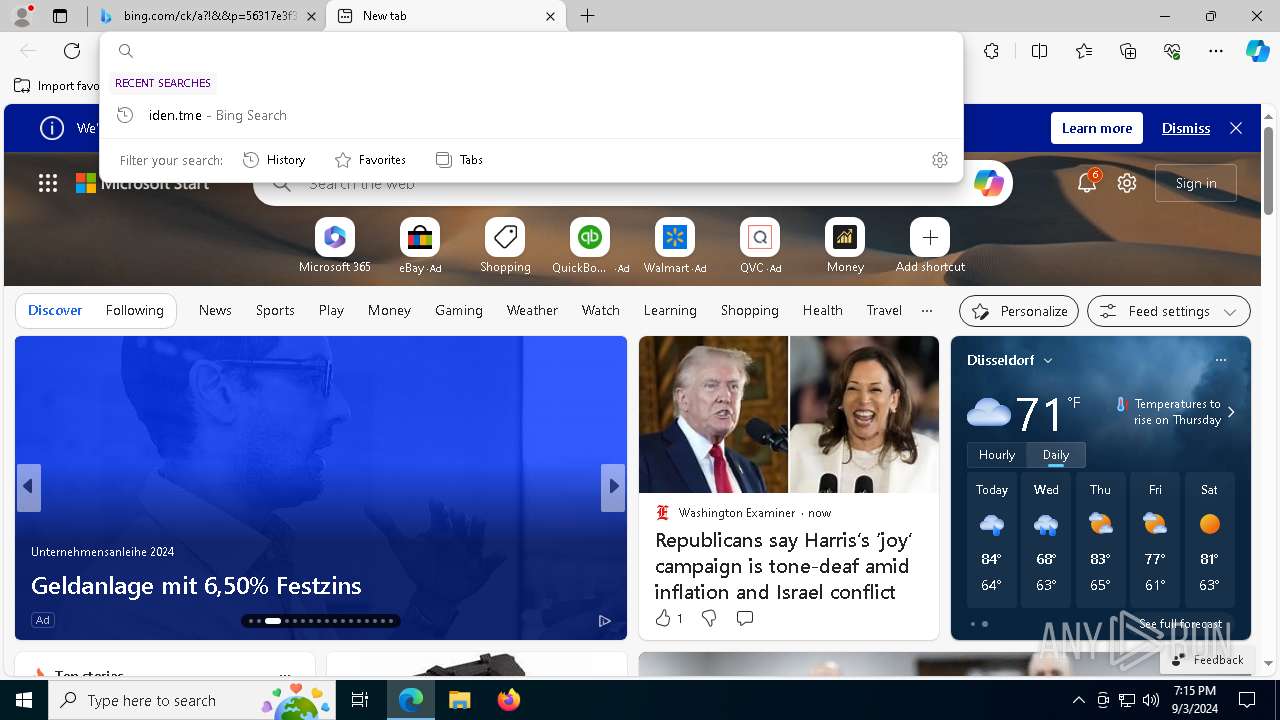Expand Düsseldorf location chevron
The height and width of the screenshot is (720, 1280).
point(1048,360)
